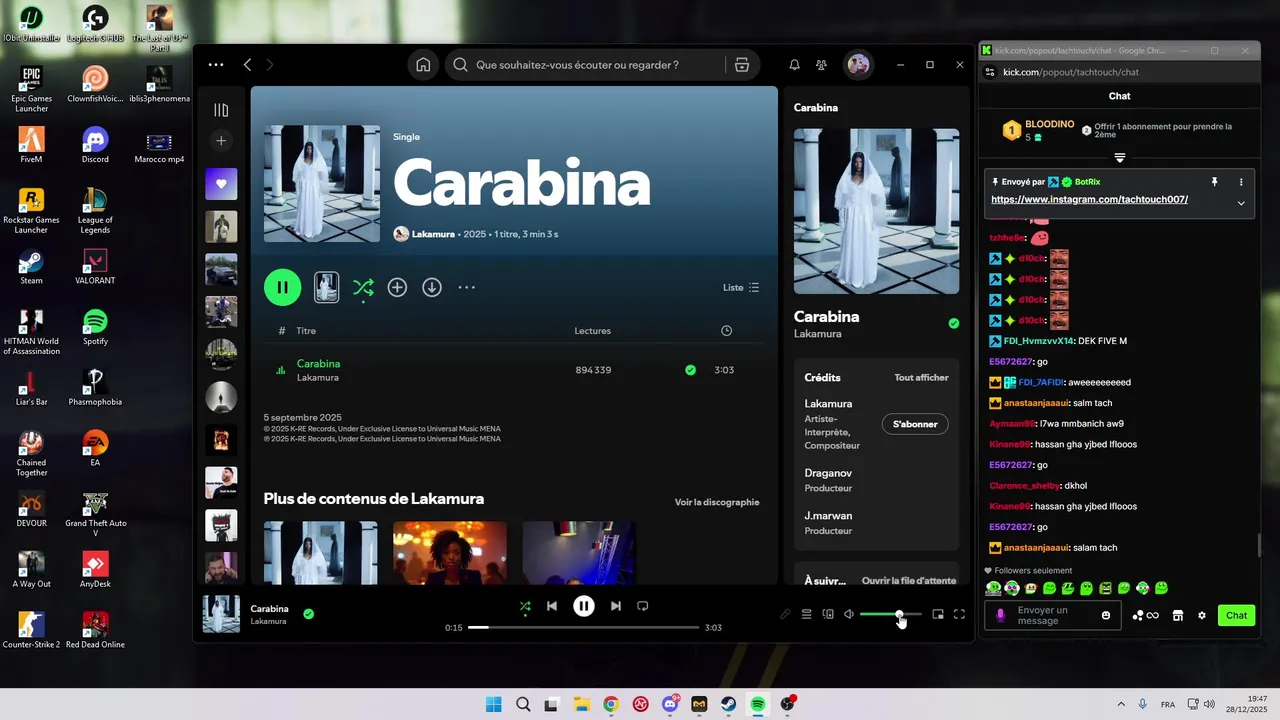The image size is (1280, 720).
Task: Click the first album under Plus de contenus
Action: coord(321,552)
